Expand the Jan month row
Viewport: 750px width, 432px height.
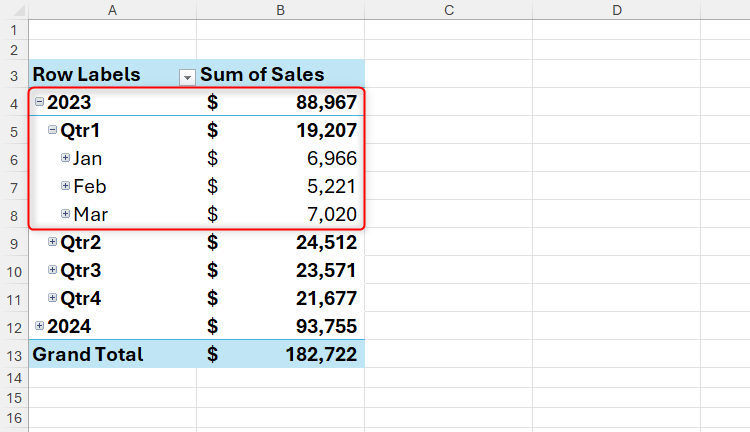coord(65,158)
